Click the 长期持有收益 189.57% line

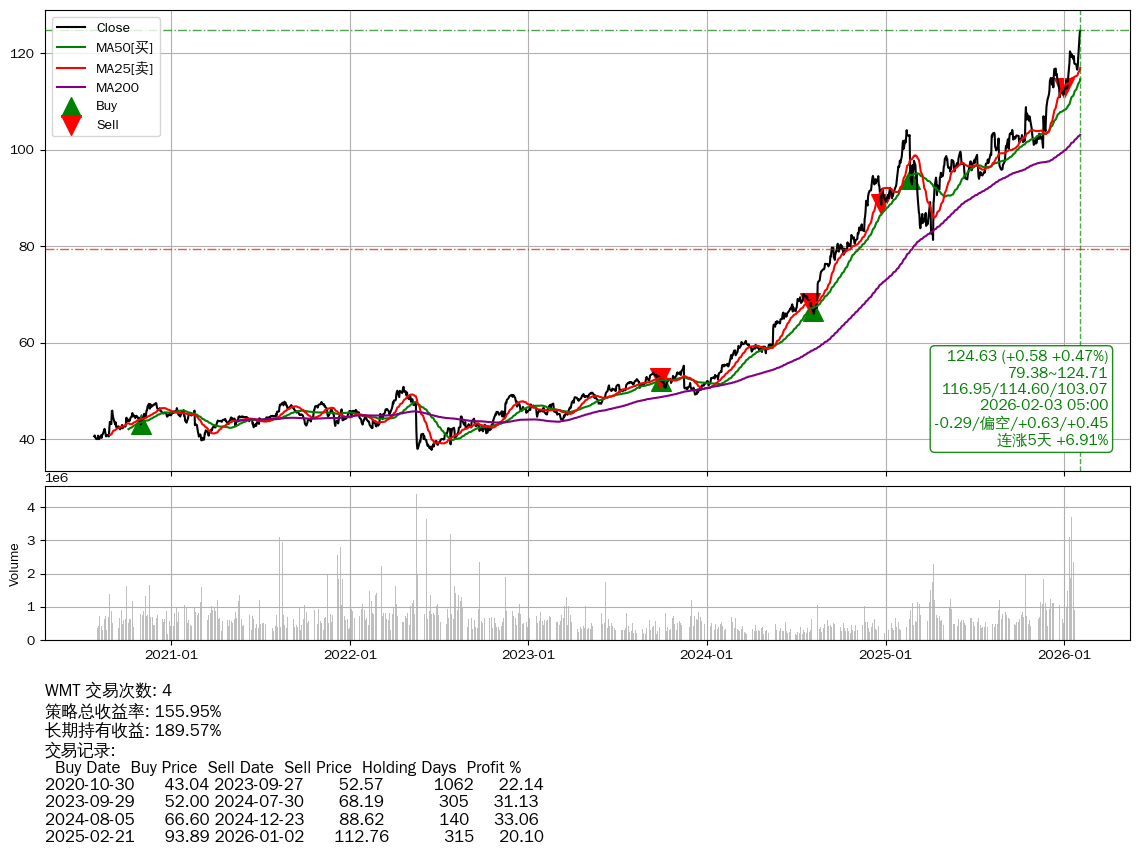click(x=133, y=730)
